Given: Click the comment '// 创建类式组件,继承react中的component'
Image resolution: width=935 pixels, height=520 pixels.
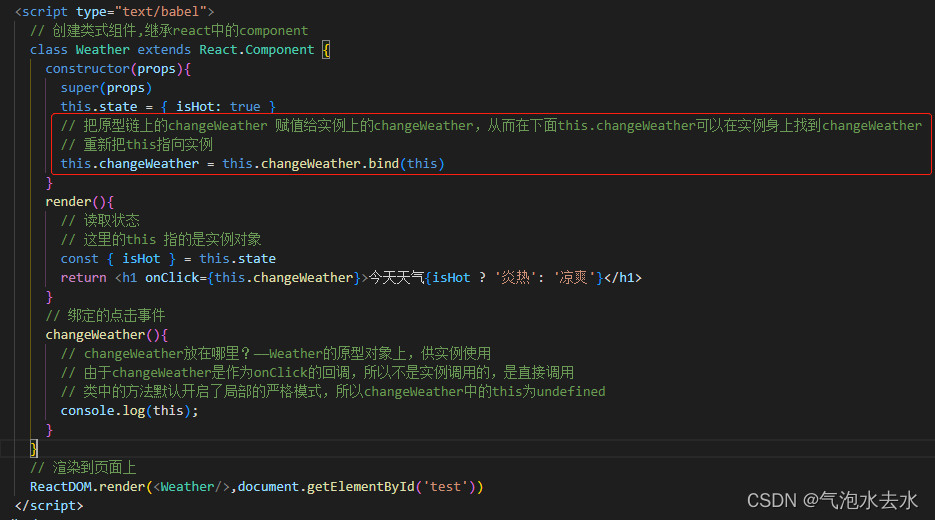Looking at the screenshot, I should pyautogui.click(x=169, y=30).
